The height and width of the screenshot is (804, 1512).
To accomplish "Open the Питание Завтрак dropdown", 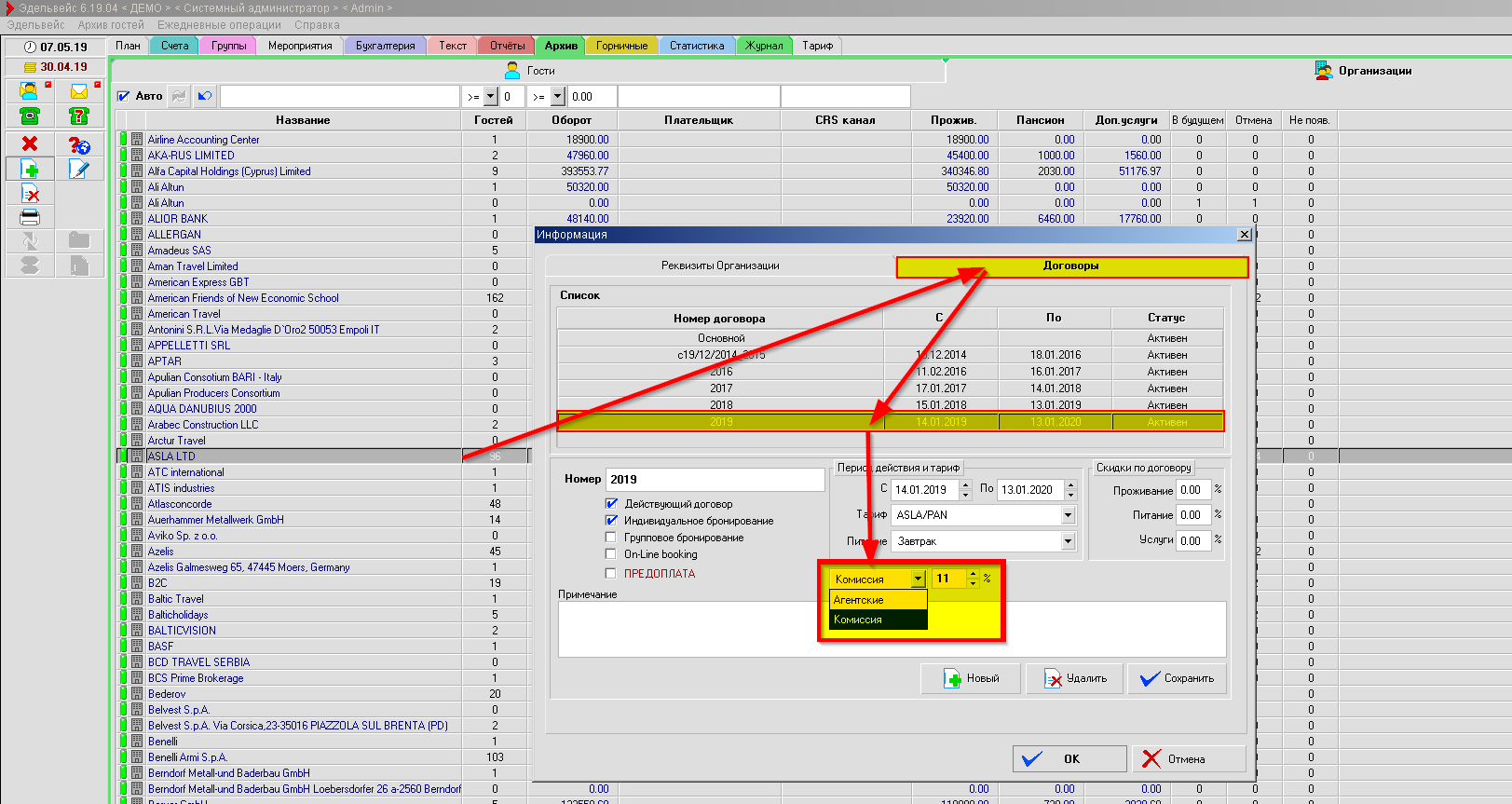I will click(x=1068, y=541).
